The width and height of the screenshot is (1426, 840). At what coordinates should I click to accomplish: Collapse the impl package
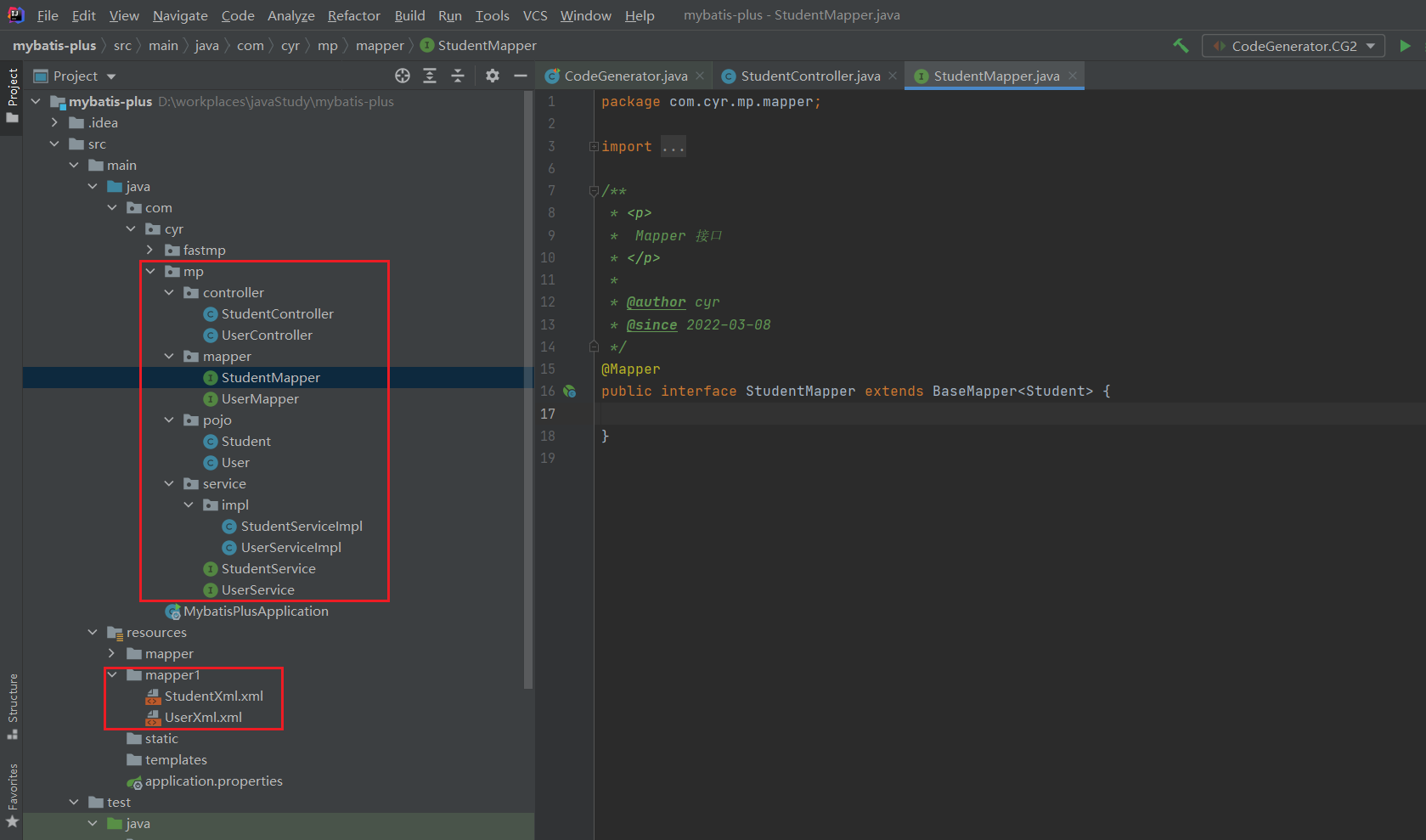pos(189,505)
